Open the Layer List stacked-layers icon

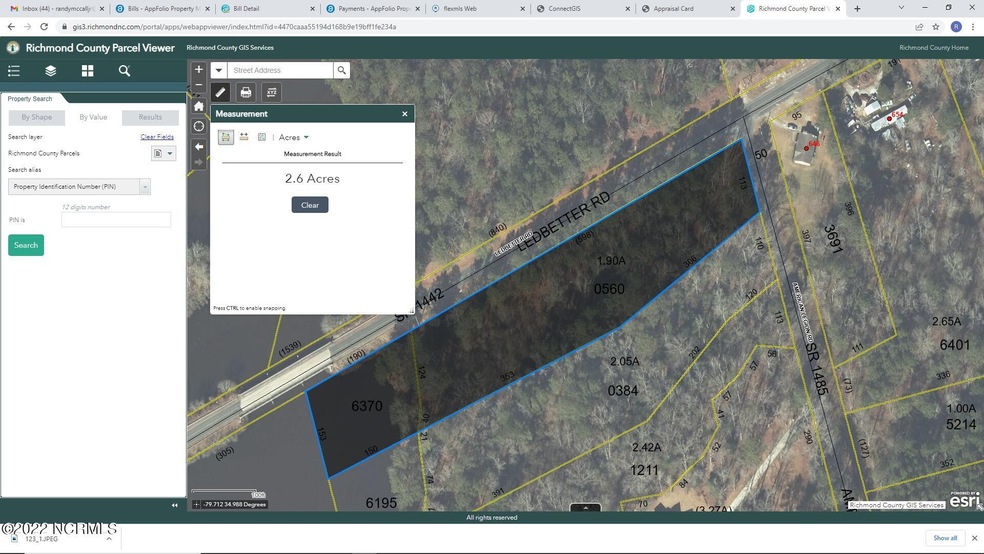(51, 71)
